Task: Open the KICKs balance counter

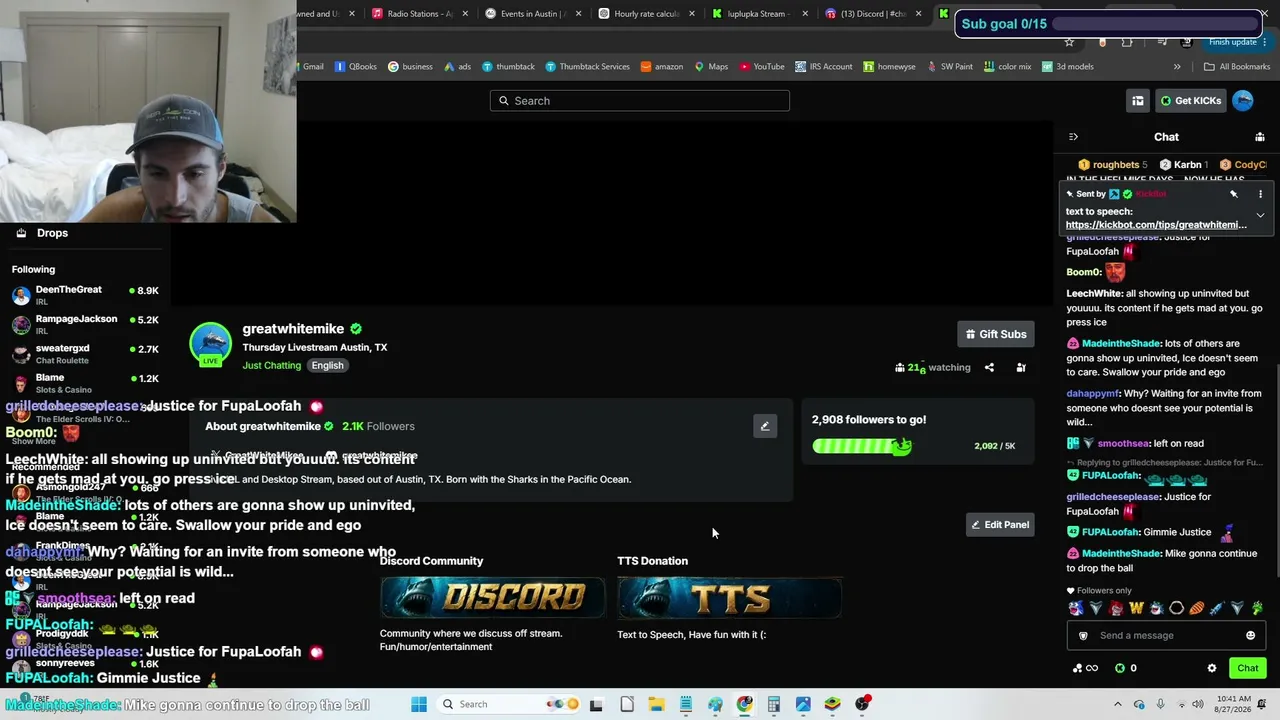Action: pos(1126,668)
